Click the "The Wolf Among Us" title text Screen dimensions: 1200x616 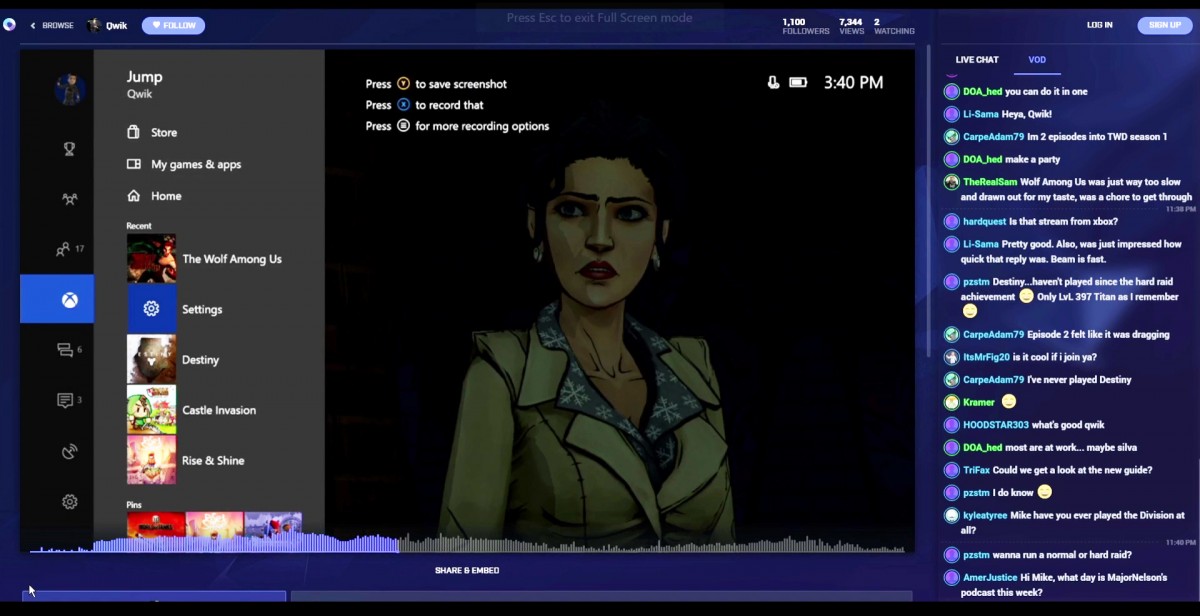[x=232, y=259]
